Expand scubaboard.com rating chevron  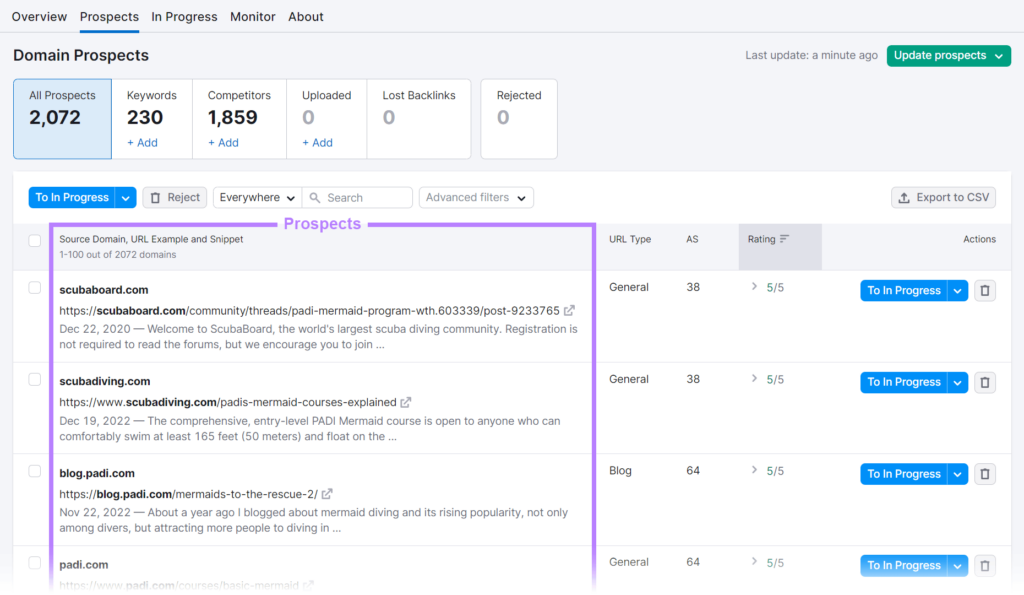pyautogui.click(x=754, y=287)
